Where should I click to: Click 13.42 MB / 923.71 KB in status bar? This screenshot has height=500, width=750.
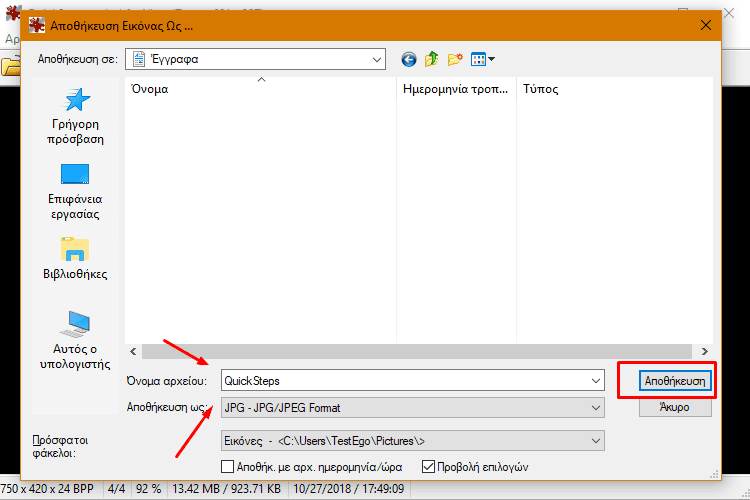[x=227, y=489]
